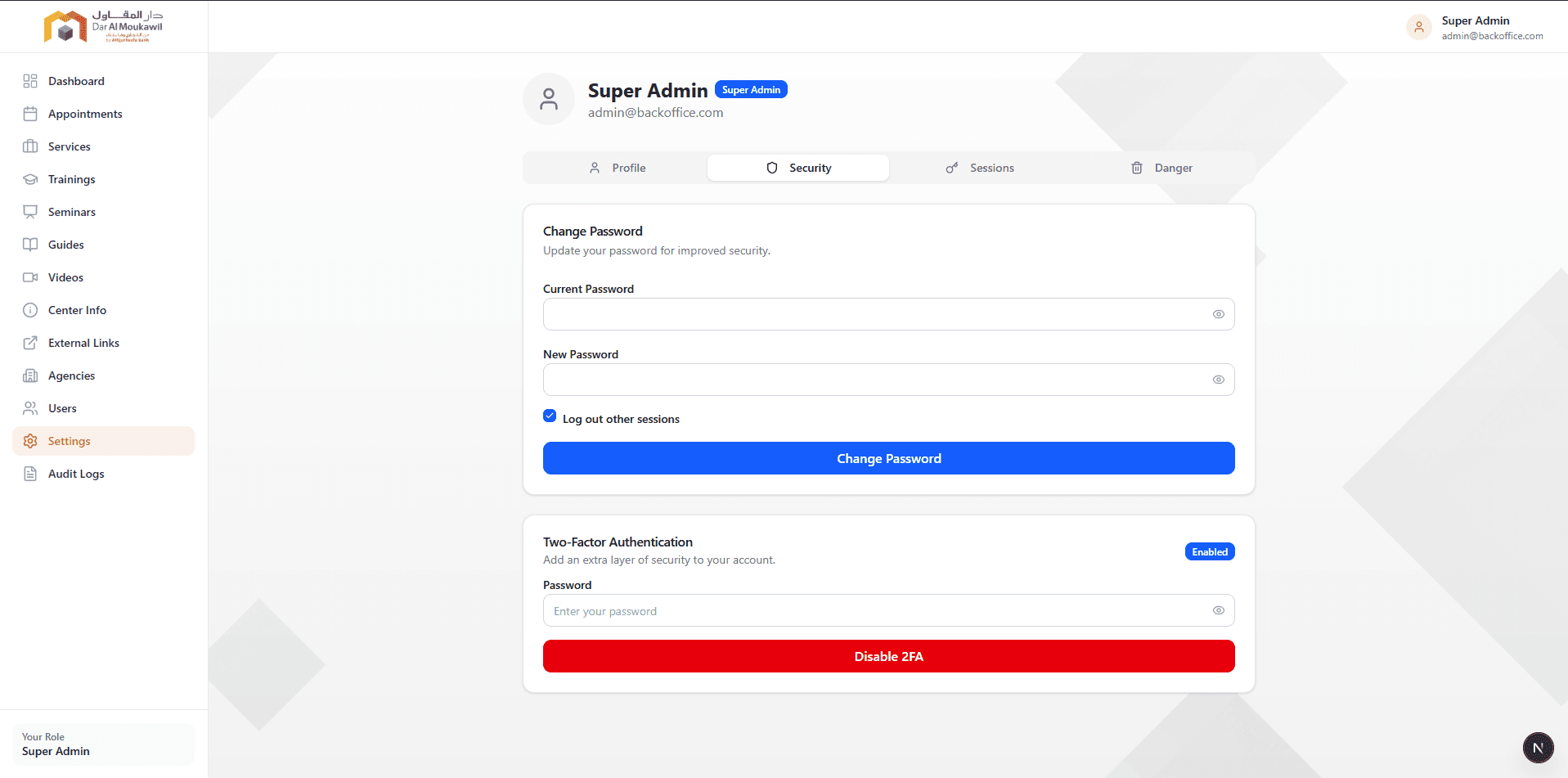This screenshot has height=778, width=1568.
Task: Navigate to Trainings in the sidebar
Action: click(104, 179)
